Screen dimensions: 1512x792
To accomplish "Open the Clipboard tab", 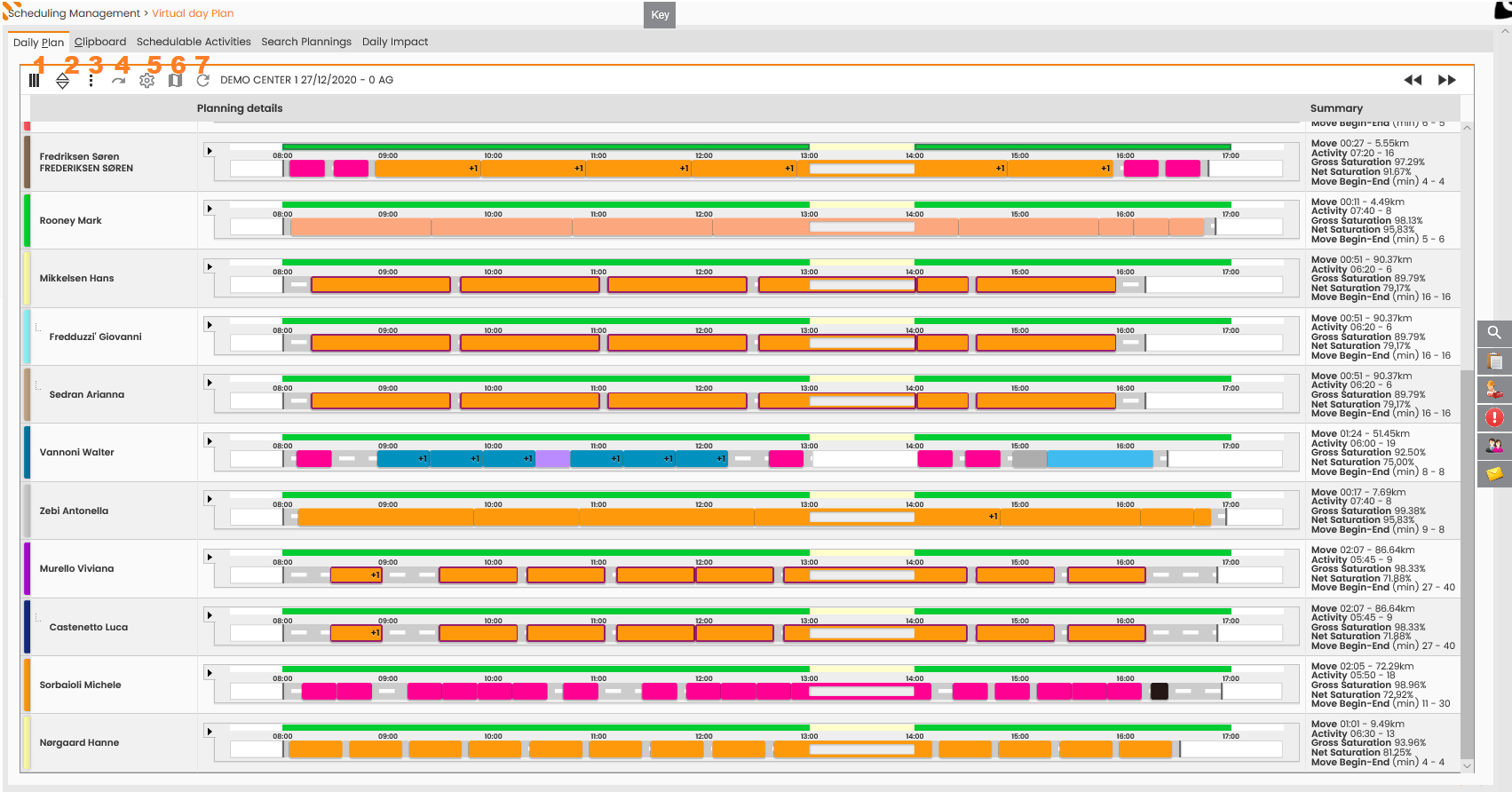I will pos(100,42).
